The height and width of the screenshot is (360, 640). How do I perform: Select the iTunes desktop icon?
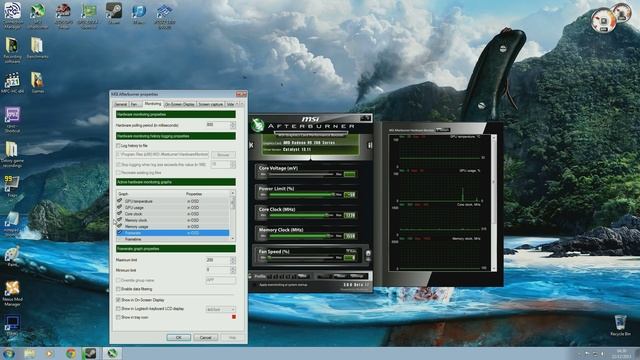pyautogui.click(x=139, y=14)
